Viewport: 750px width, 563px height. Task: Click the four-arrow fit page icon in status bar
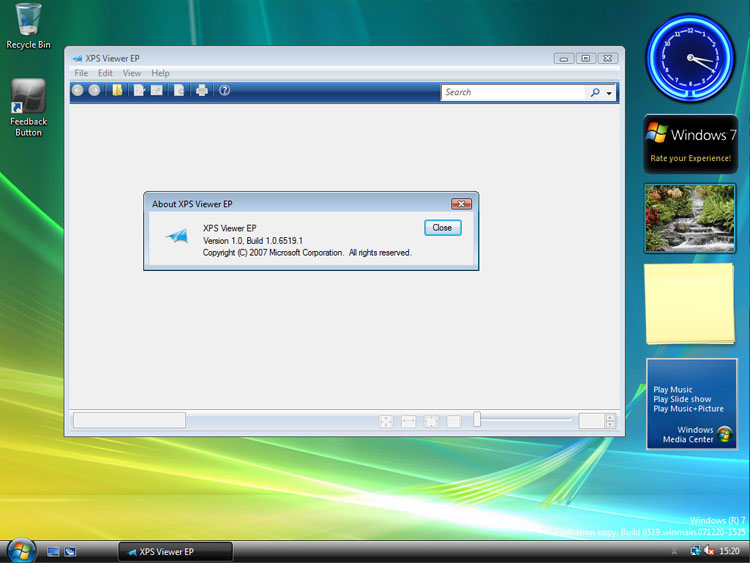[x=386, y=421]
